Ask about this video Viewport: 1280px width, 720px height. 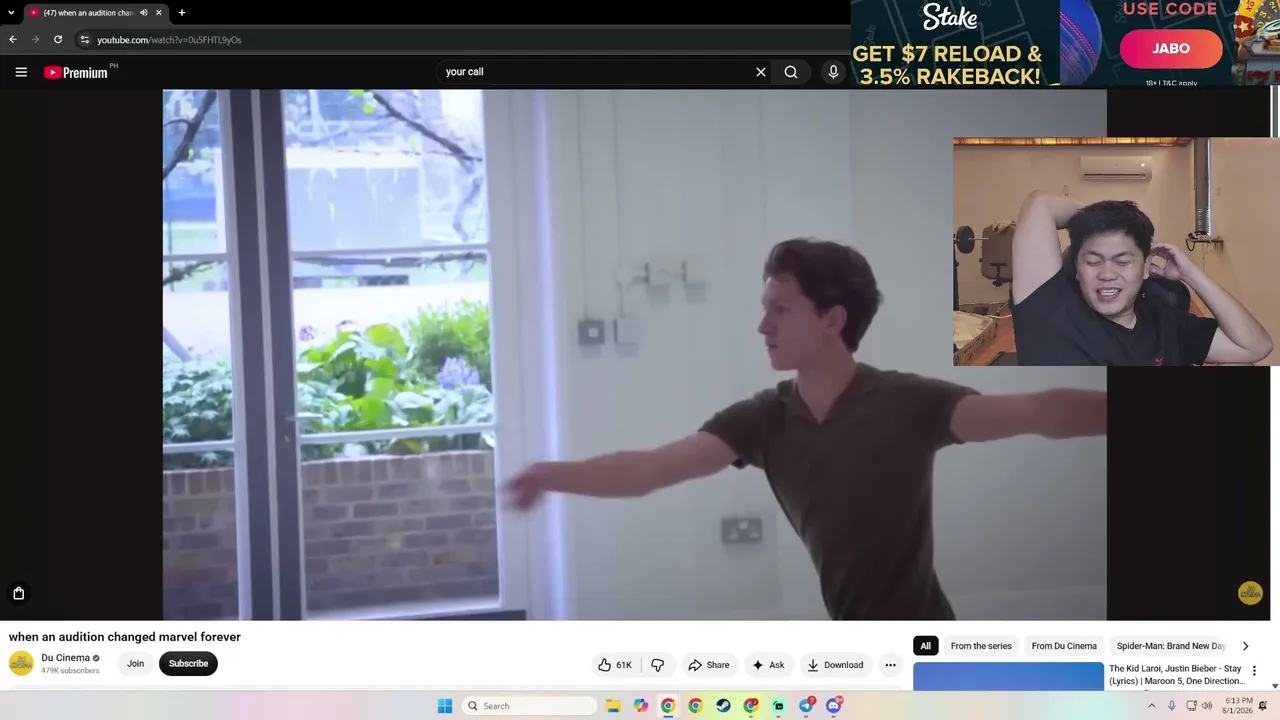(768, 665)
